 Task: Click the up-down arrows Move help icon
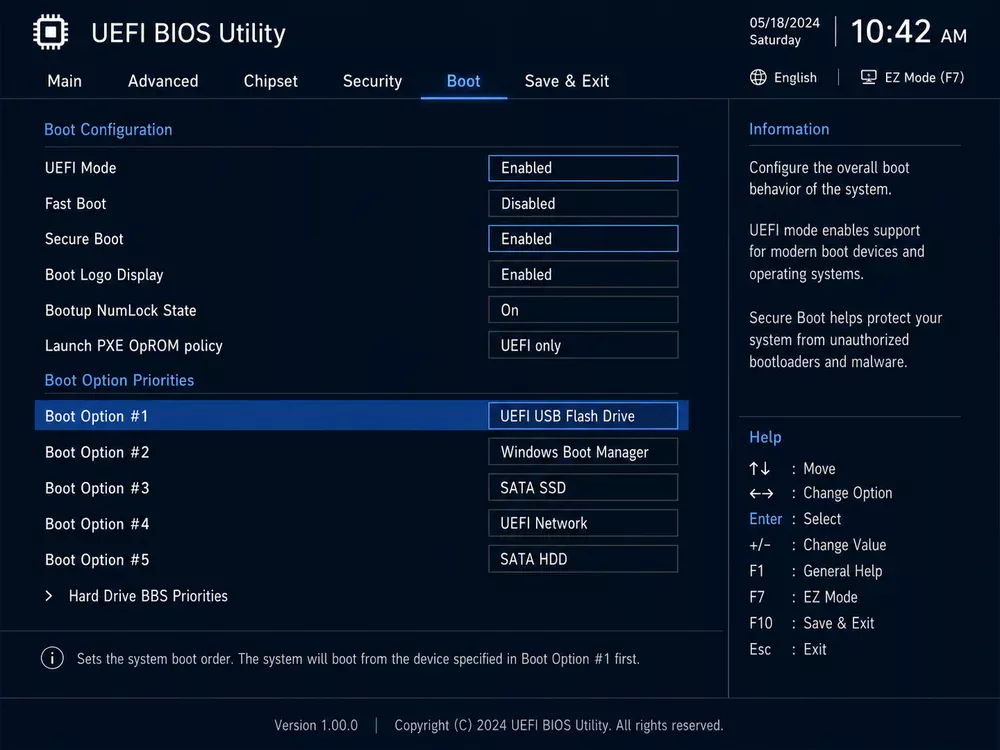tap(760, 469)
